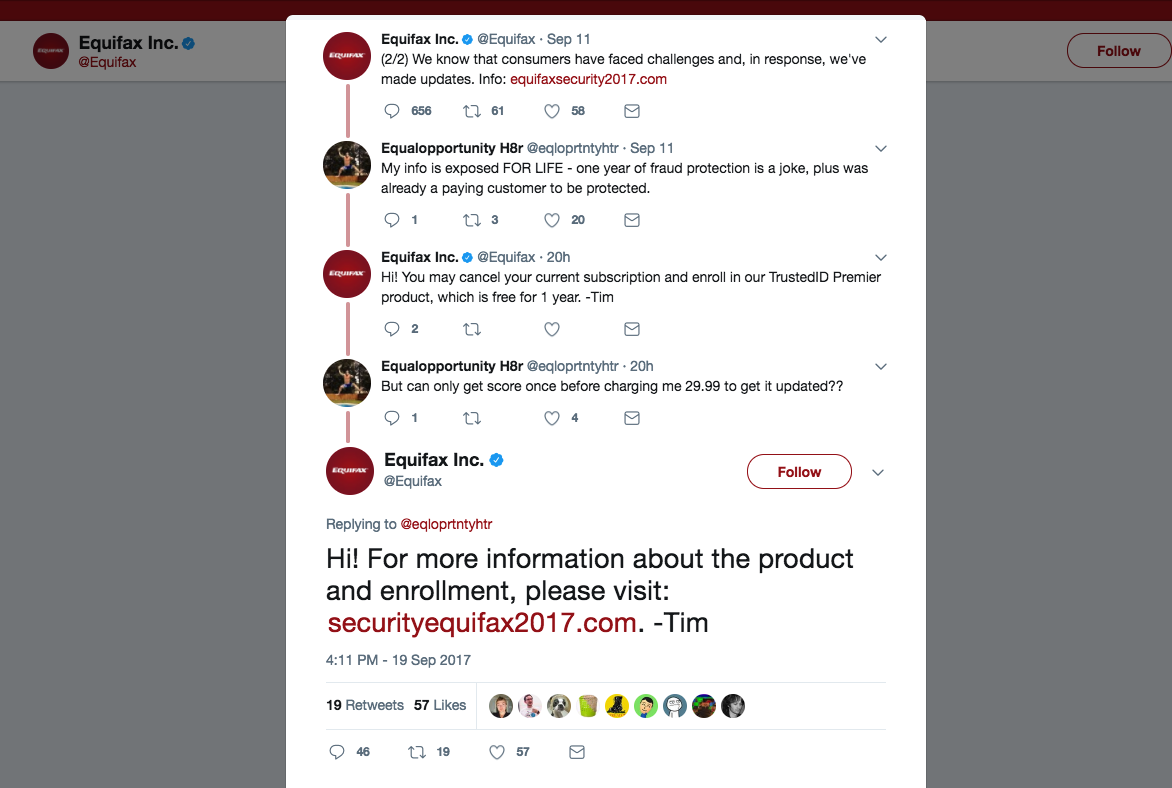Retweet the main tweet with 19 retweets

pos(417,752)
